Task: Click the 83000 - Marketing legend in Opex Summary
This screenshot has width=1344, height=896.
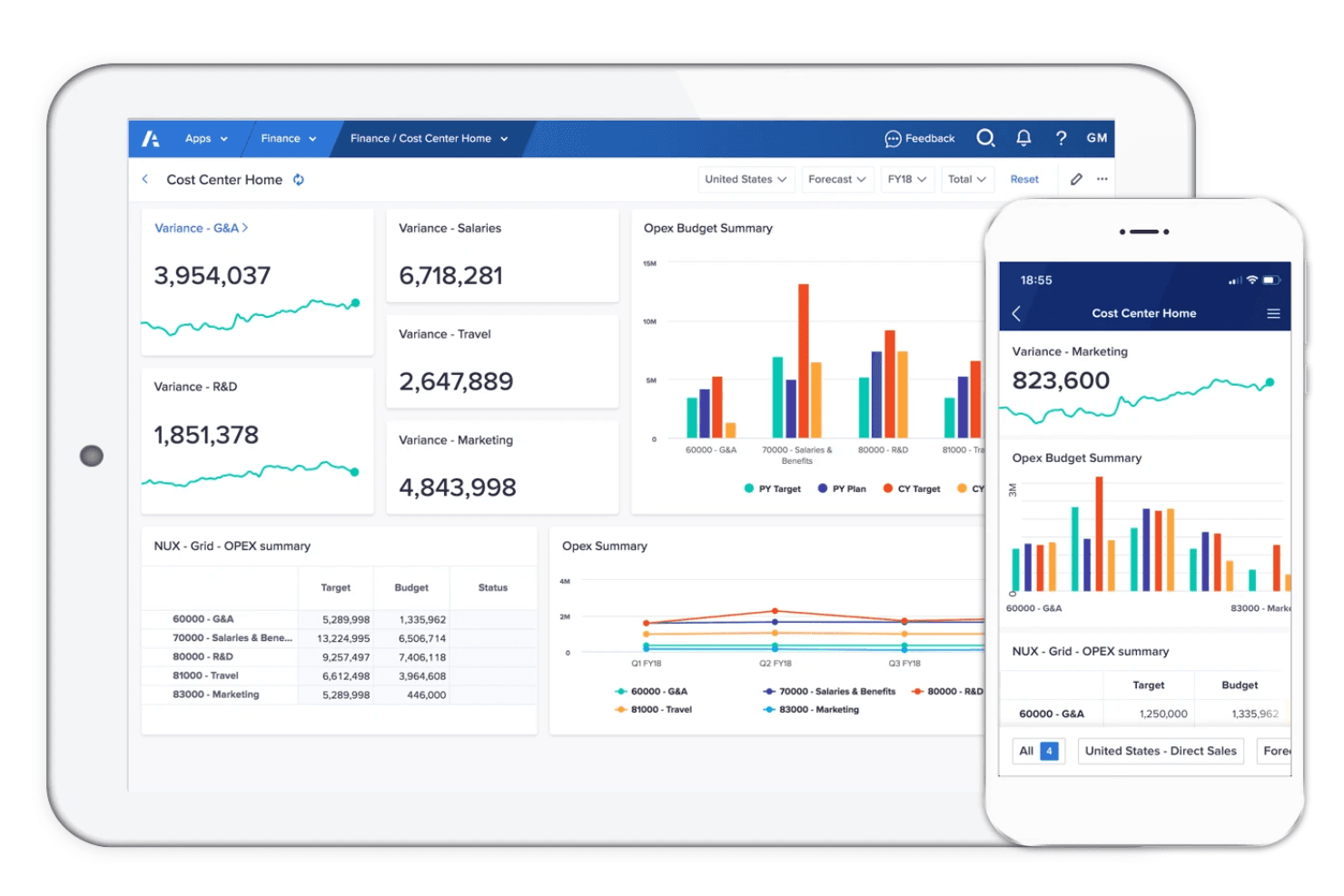Action: pos(811,709)
